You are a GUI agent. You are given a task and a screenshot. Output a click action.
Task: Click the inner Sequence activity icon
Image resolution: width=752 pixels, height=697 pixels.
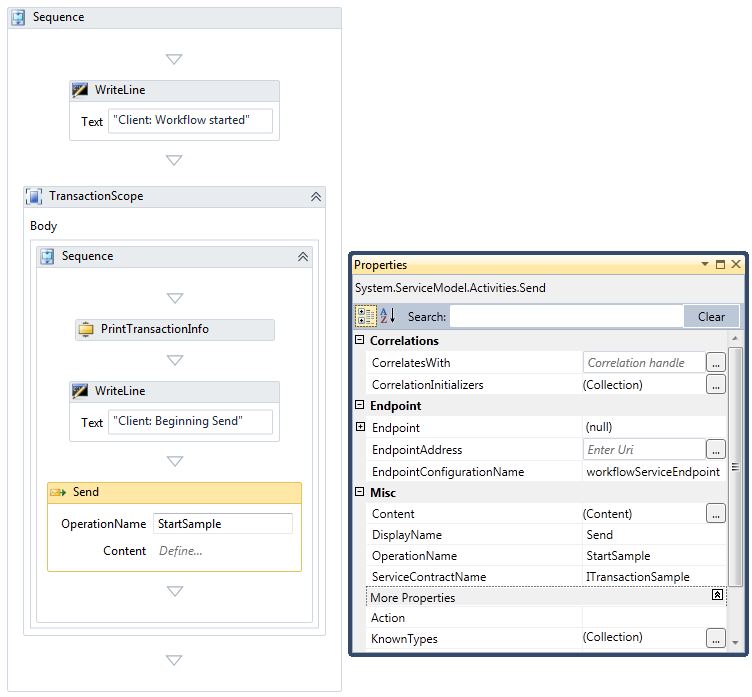(x=47, y=257)
